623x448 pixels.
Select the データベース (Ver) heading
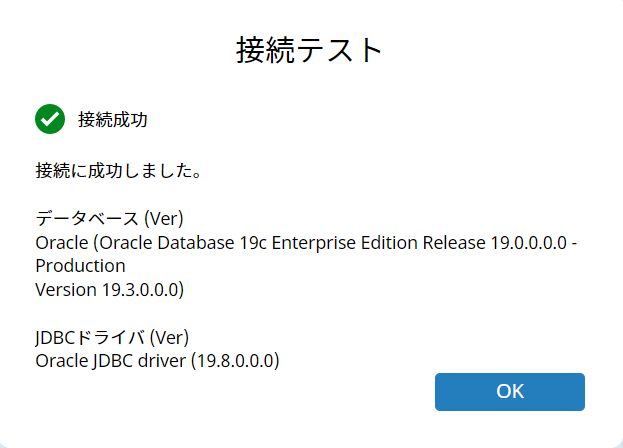pyautogui.click(x=109, y=218)
